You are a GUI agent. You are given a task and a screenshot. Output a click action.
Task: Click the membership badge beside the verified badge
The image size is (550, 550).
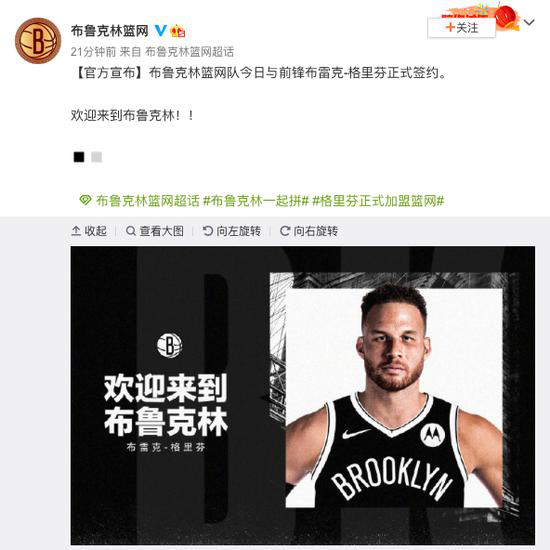177,31
